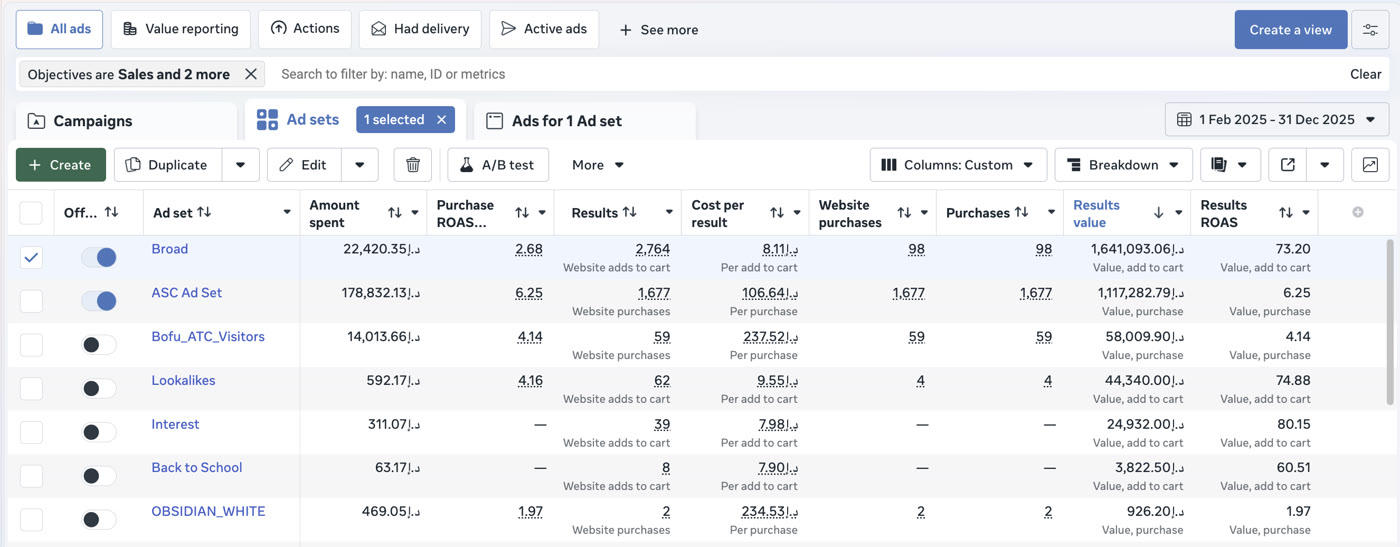Viewport: 1400px width, 547px height.
Task: Open the reports icon button
Action: 1218,165
